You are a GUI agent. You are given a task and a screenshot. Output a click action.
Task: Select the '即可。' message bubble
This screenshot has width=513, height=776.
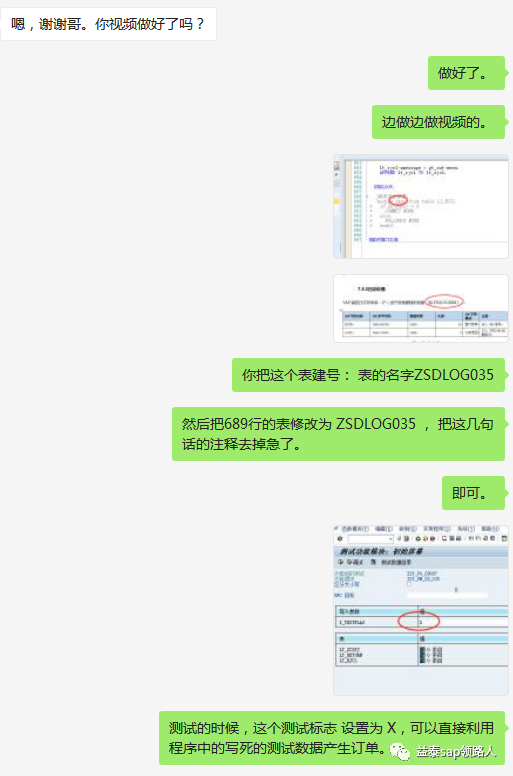pyautogui.click(x=473, y=493)
